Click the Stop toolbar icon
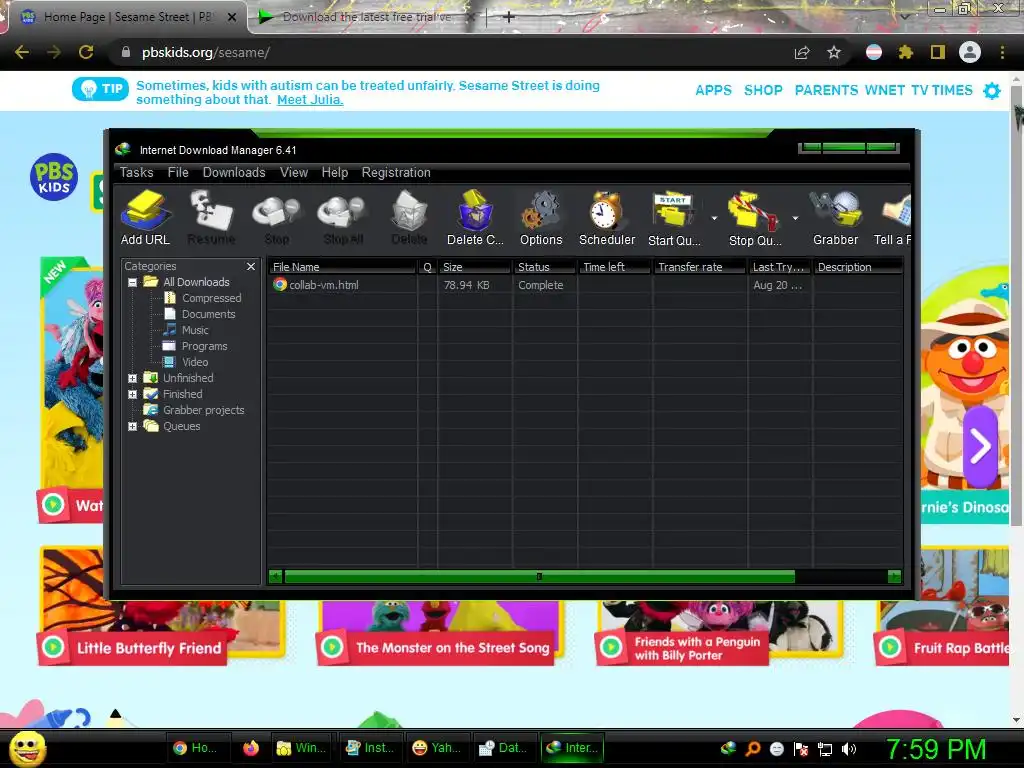 277,218
